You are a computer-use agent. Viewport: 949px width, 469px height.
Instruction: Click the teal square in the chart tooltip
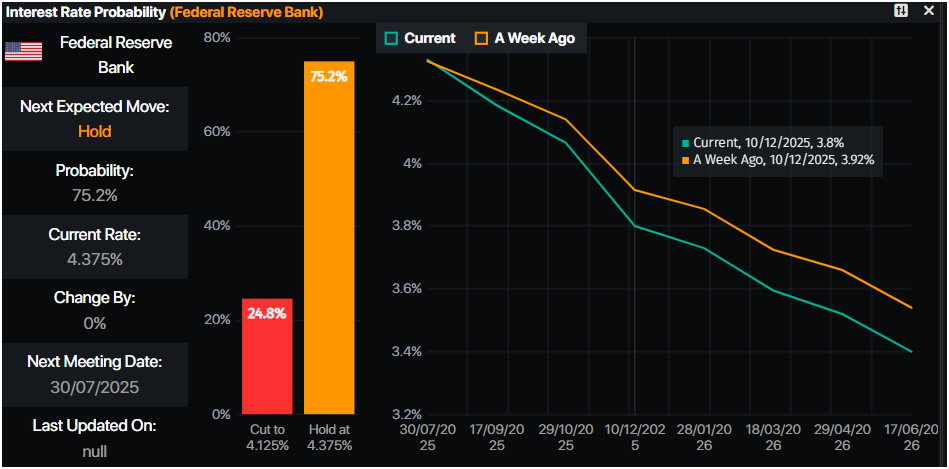(684, 143)
